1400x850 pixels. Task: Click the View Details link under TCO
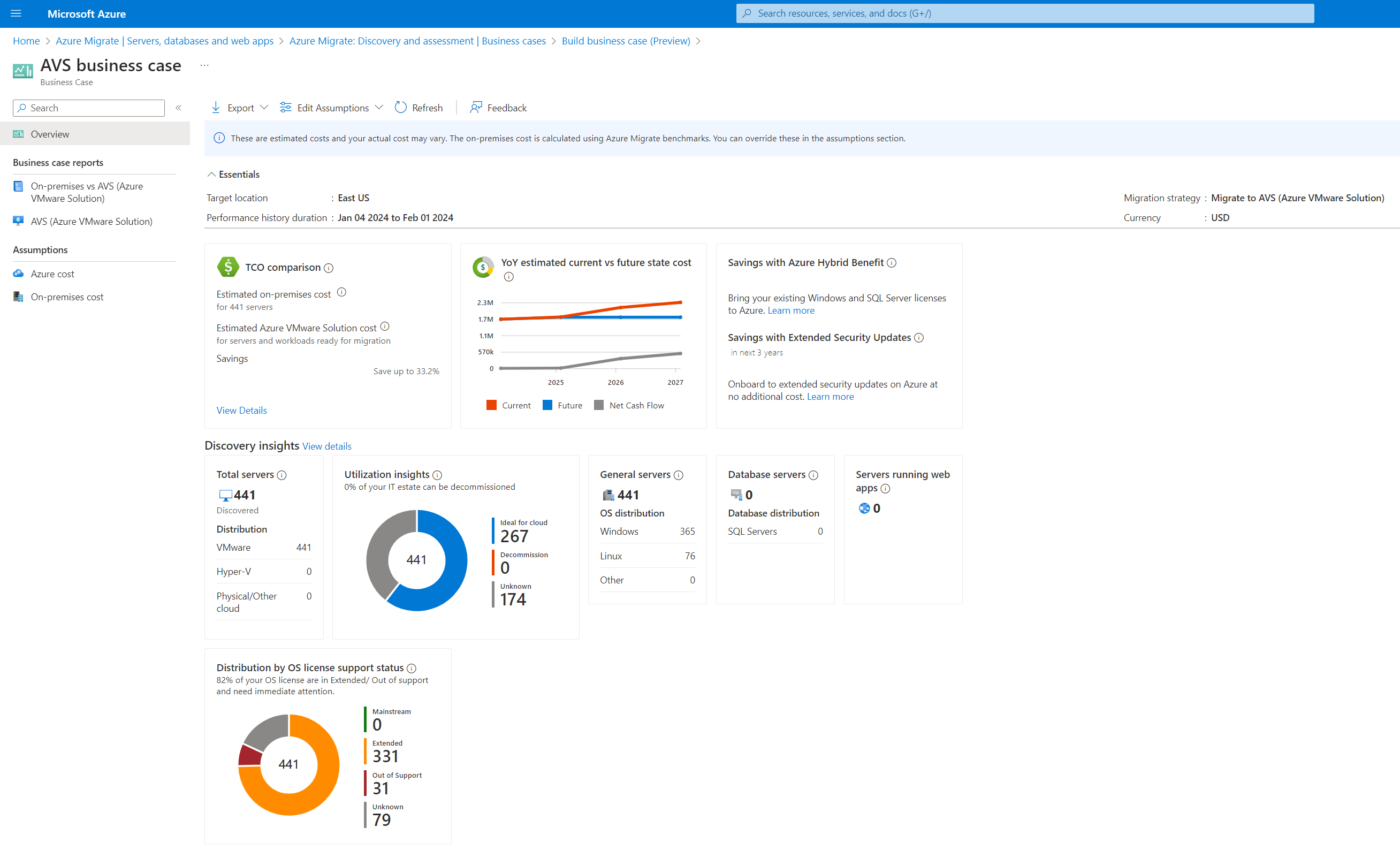(241, 410)
